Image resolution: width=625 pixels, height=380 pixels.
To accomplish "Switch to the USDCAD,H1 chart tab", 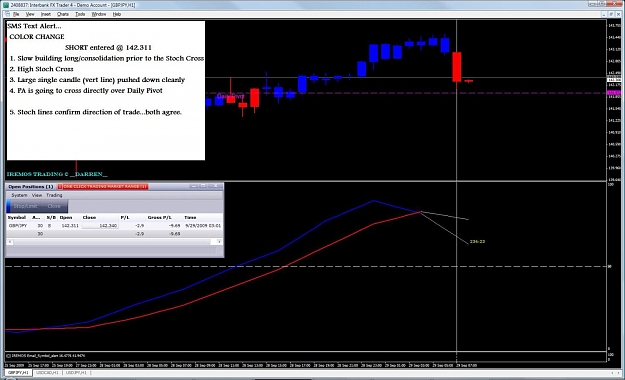I will (x=47, y=372).
